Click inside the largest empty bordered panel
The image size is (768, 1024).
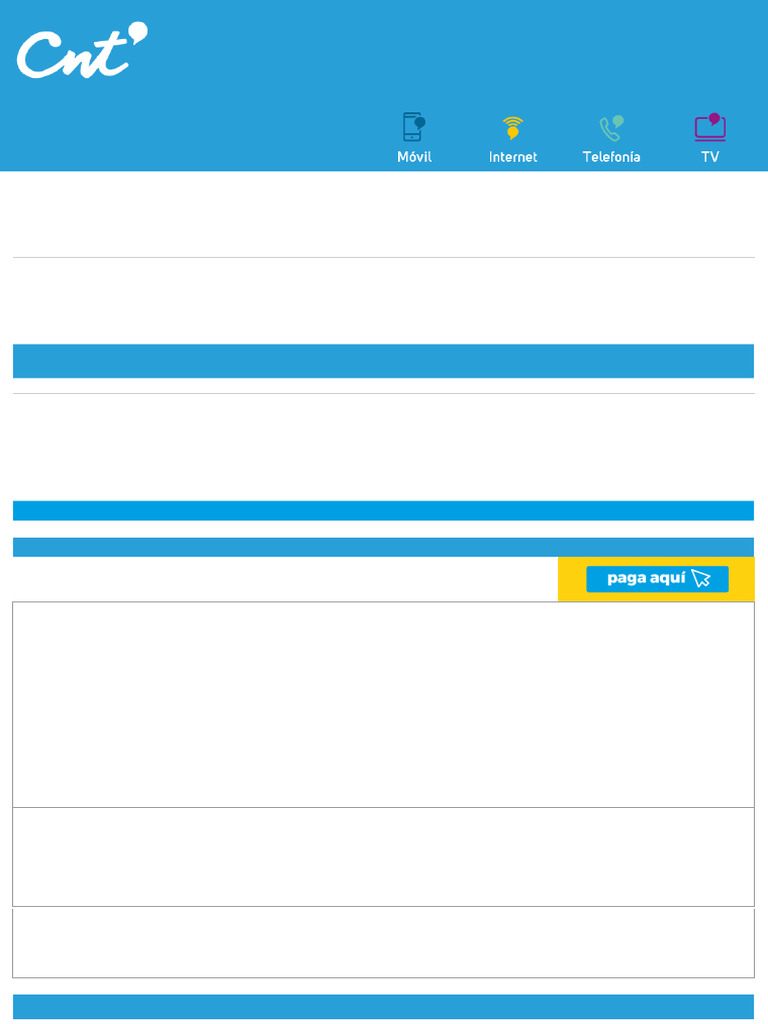point(383,705)
